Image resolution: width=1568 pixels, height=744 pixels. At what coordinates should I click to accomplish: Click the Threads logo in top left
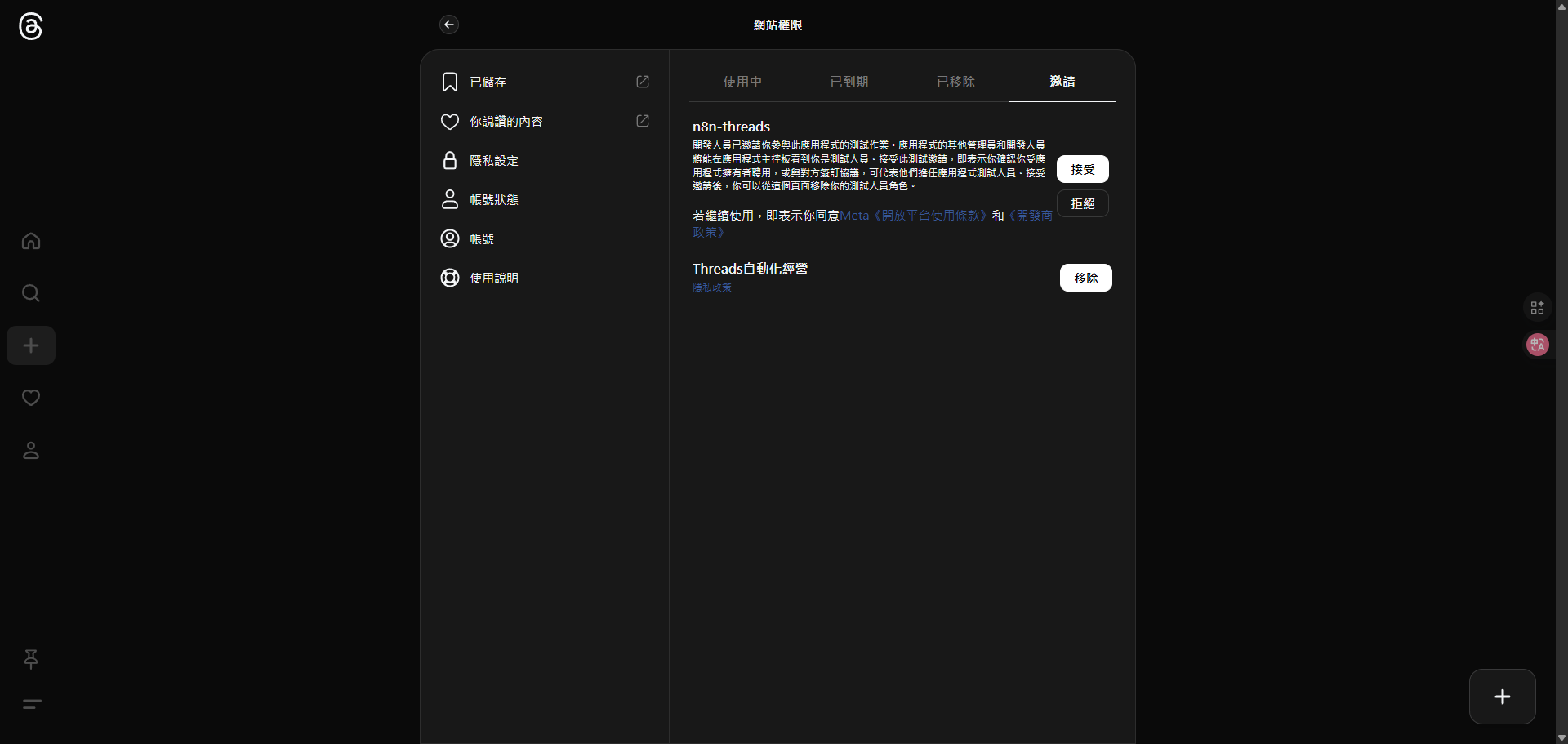point(30,27)
